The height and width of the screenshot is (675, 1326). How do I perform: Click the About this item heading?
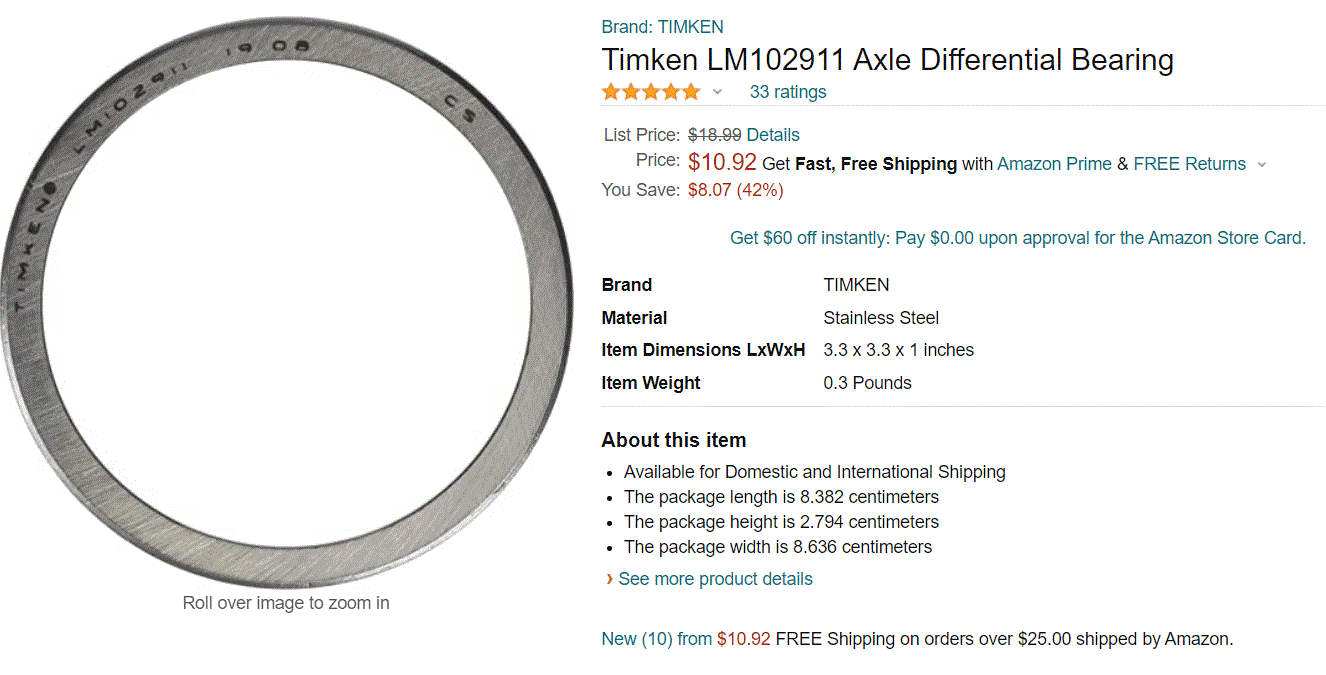coord(673,440)
